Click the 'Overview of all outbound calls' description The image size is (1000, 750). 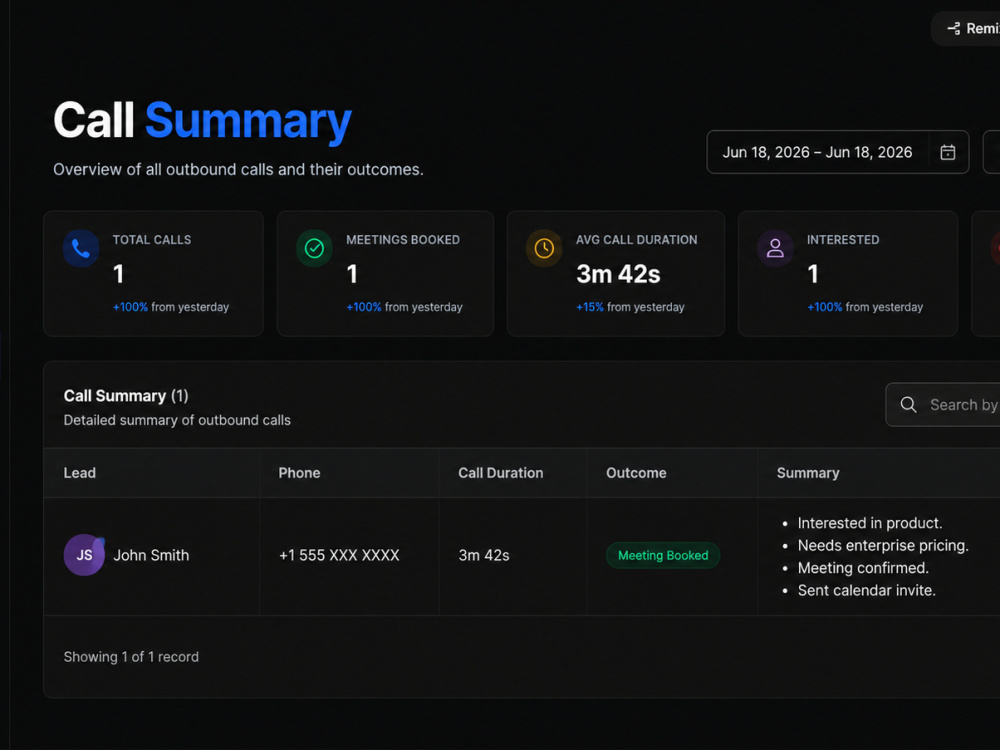(x=239, y=170)
